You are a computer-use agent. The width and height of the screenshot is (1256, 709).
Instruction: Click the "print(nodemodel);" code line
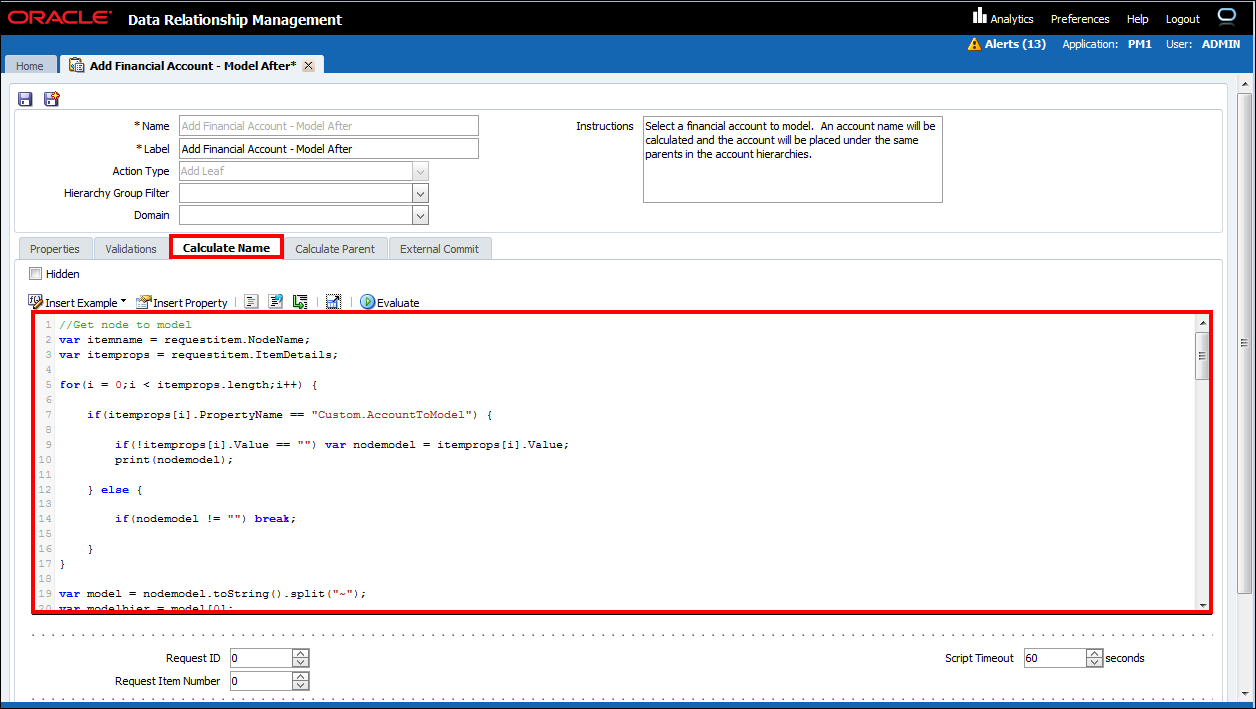[x=173, y=459]
